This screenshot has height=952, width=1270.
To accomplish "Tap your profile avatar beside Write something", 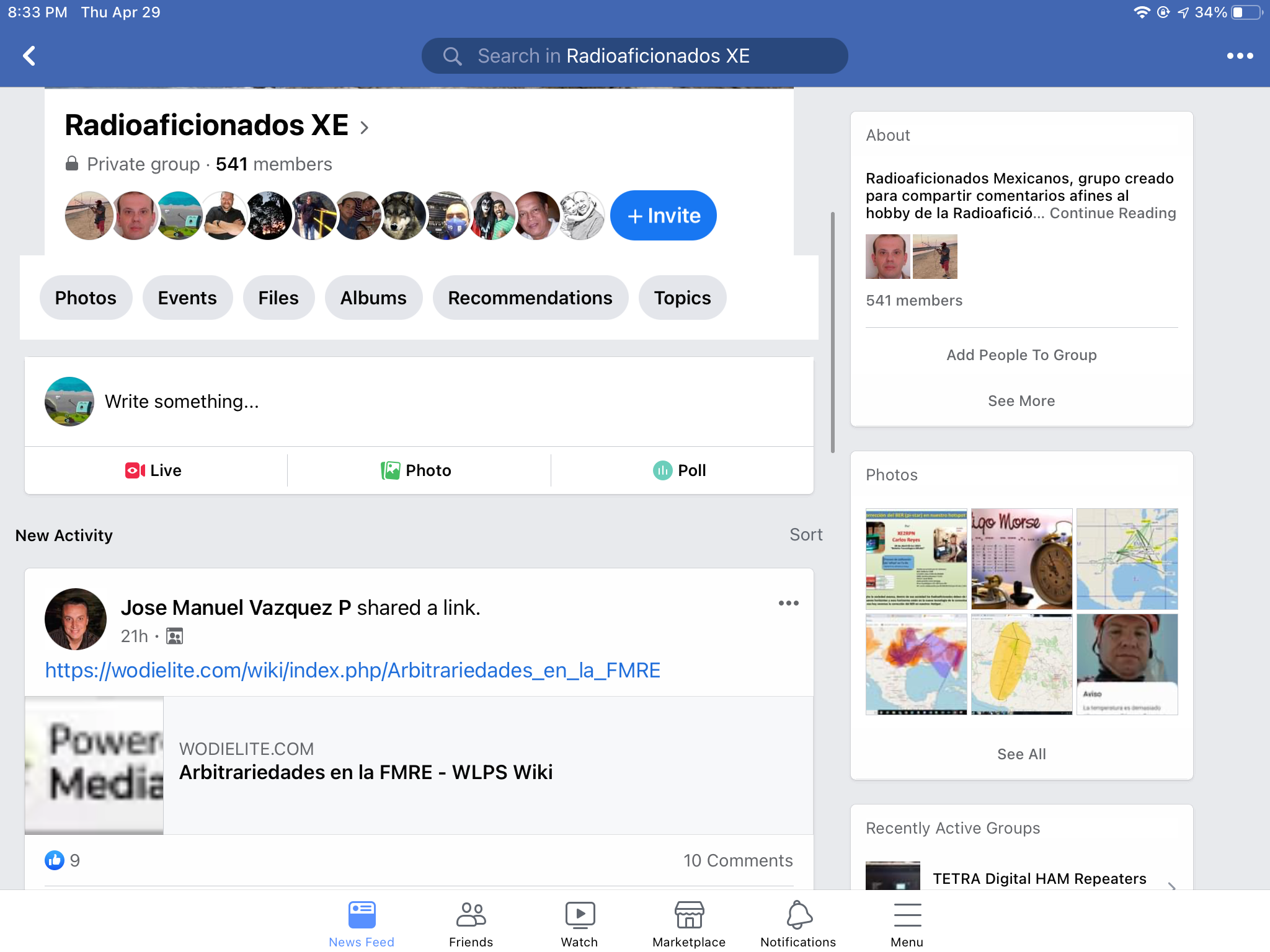I will (69, 402).
